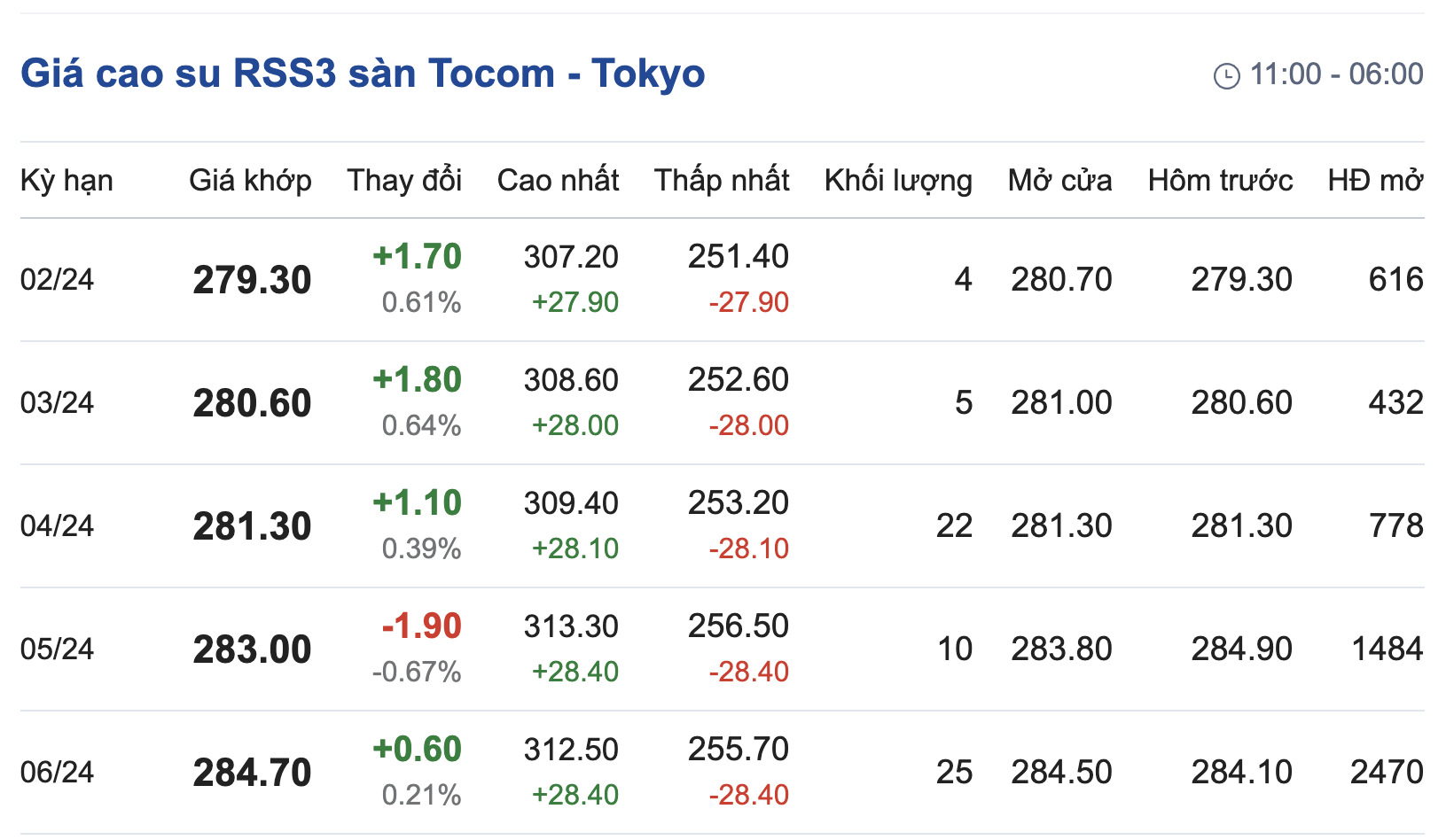This screenshot has width=1454, height=840.
Task: Click the Khối lượng column header
Action: click(898, 181)
